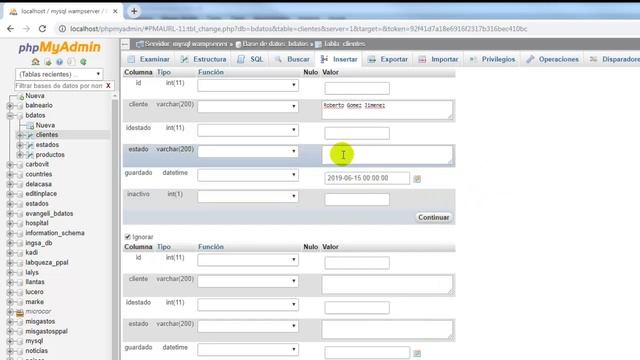Open the Examinar tab

pyautogui.click(x=149, y=59)
